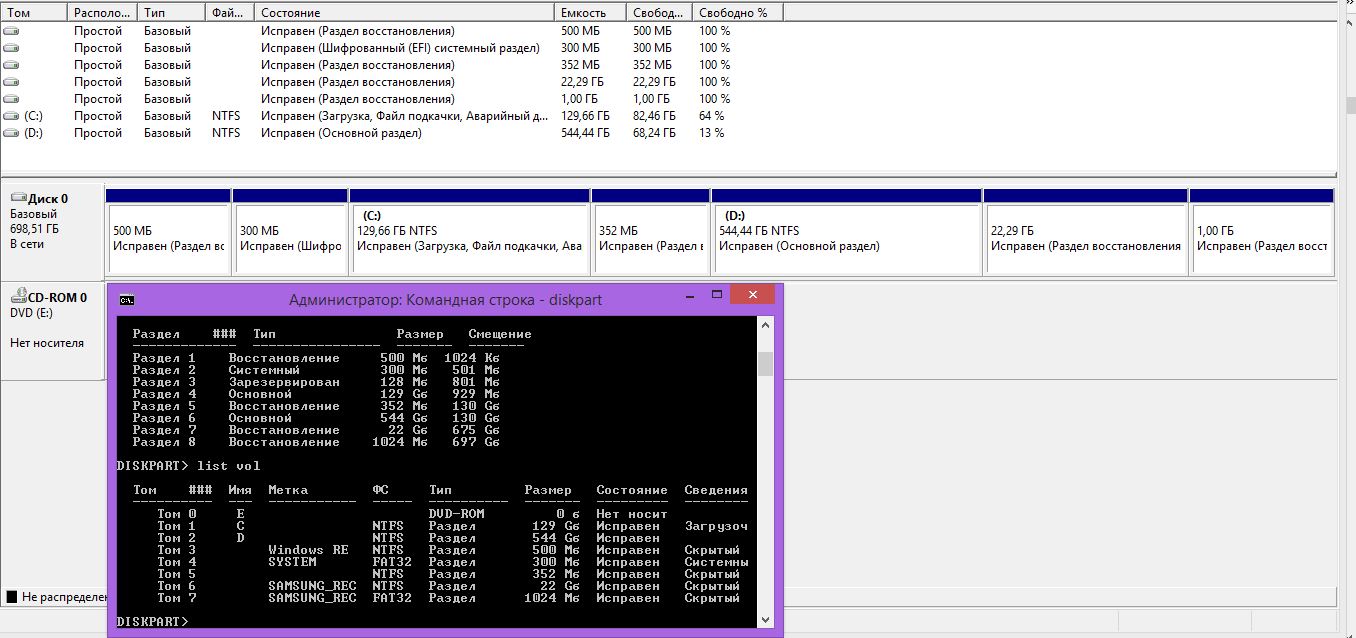Click the Свободно % column header
Image resolution: width=1356 pixels, height=638 pixels.
tap(737, 13)
